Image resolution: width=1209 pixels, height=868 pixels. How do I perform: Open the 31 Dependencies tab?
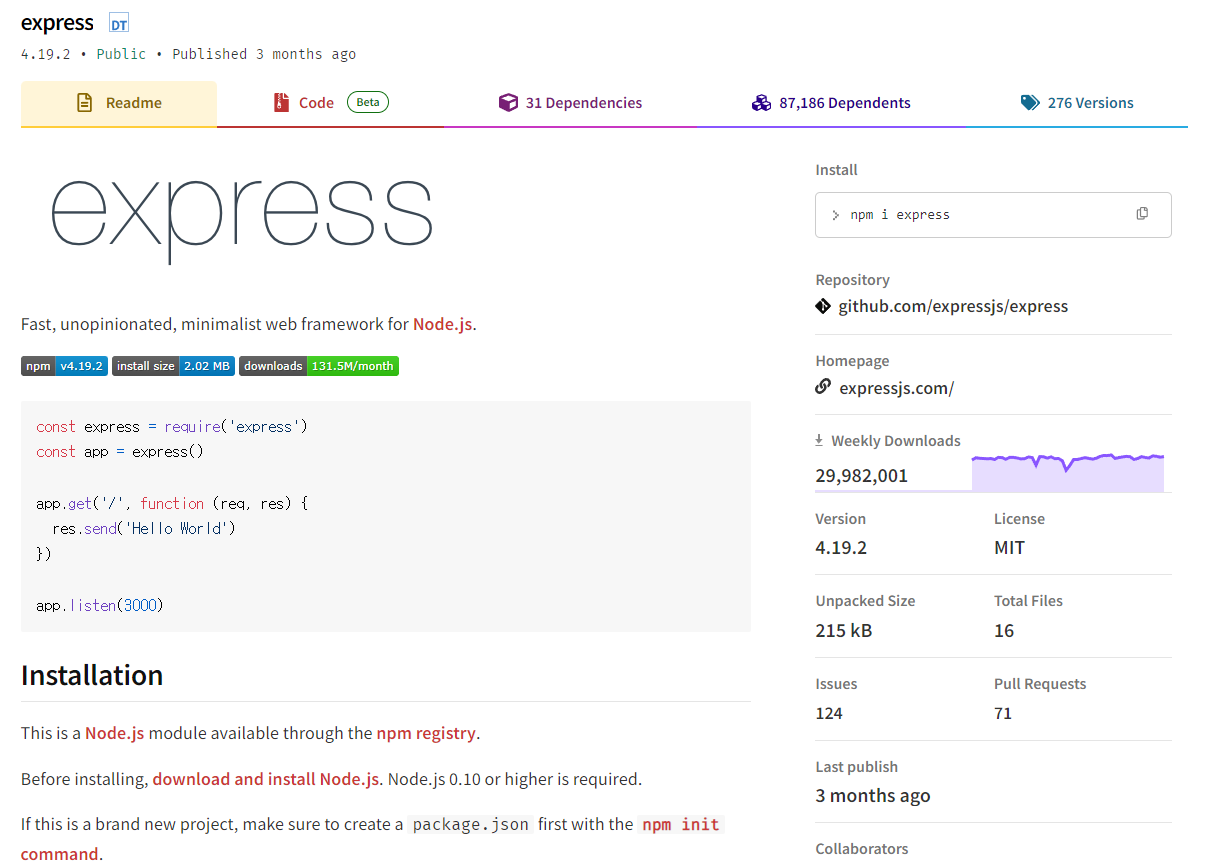[570, 103]
